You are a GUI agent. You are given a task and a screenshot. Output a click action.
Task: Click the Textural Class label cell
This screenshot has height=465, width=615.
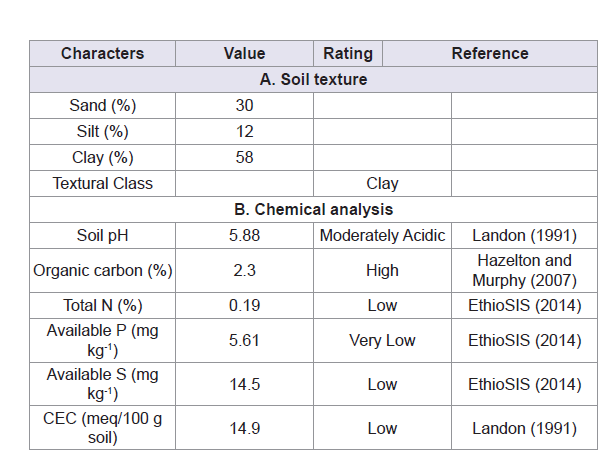(x=102, y=183)
